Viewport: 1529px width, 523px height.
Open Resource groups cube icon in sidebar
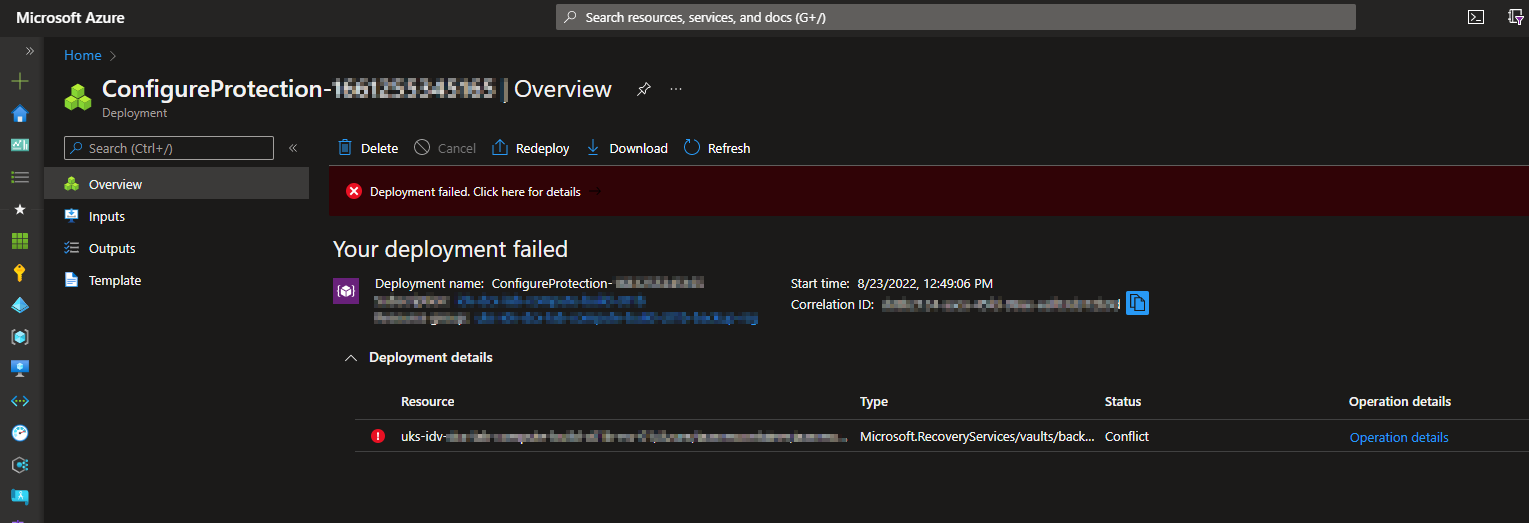[x=20, y=337]
